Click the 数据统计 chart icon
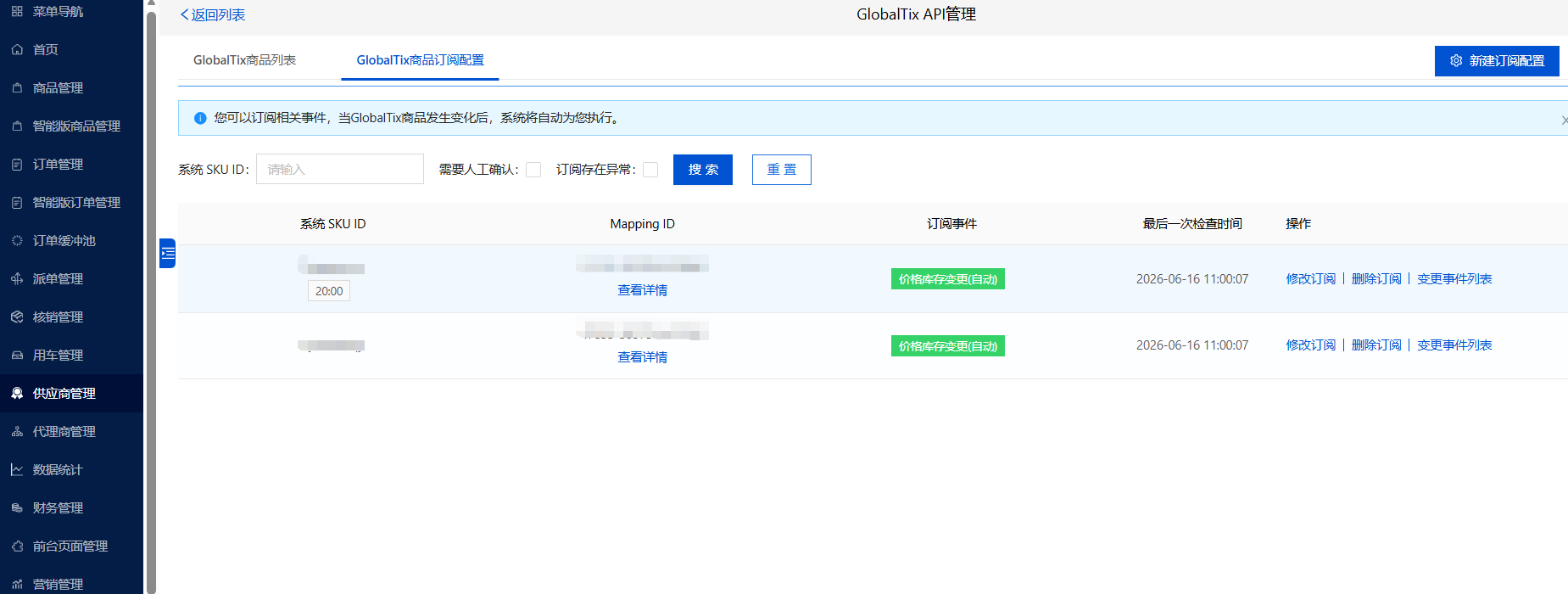 (x=17, y=470)
